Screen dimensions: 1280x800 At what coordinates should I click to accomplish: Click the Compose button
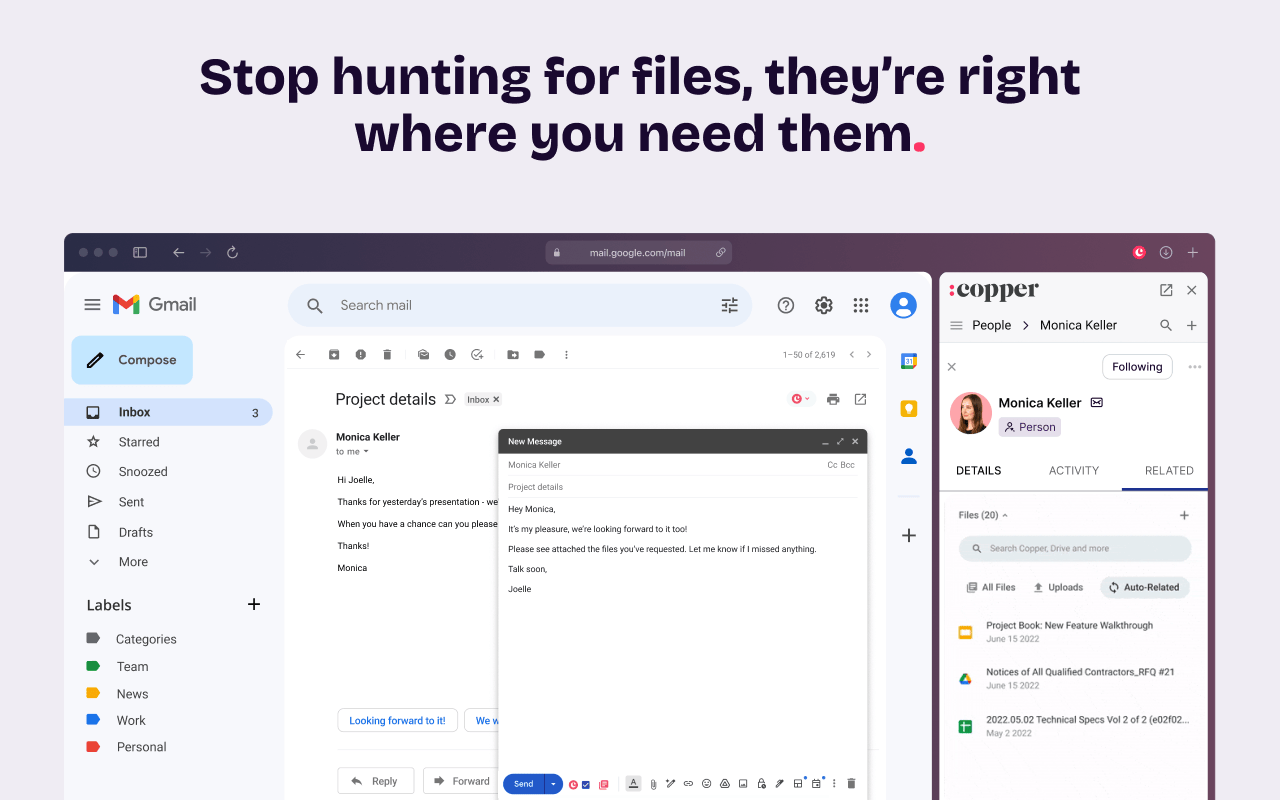pos(132,360)
